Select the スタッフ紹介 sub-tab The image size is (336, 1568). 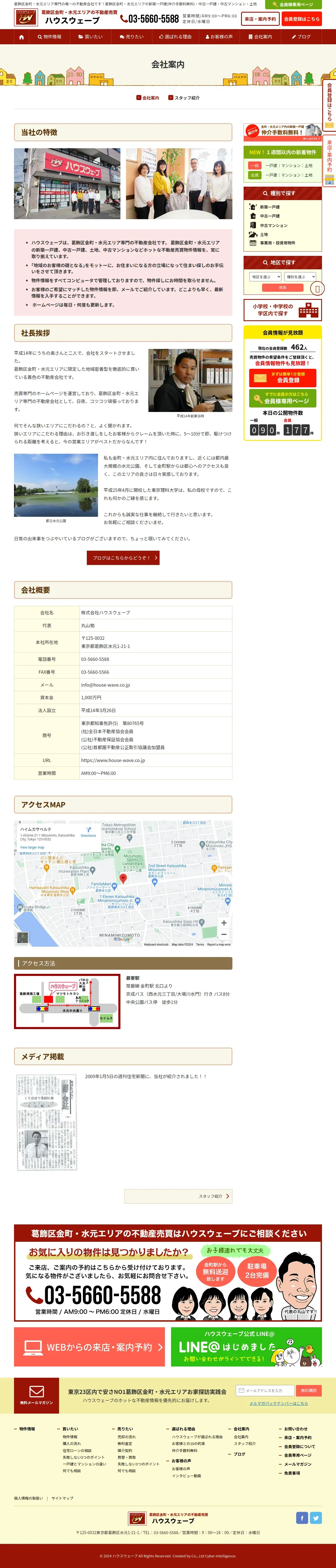coord(184,98)
